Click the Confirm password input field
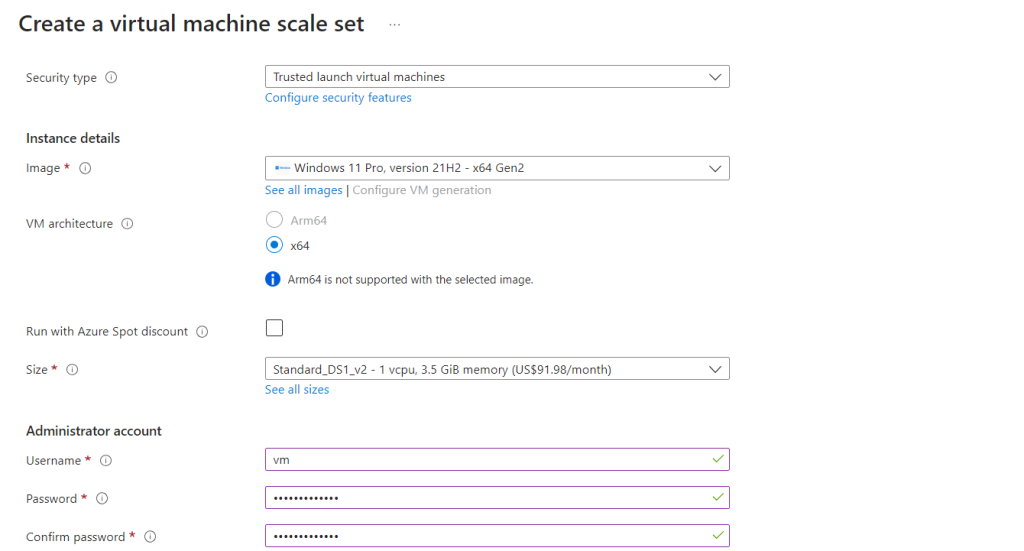1024x551 pixels. click(x=490, y=536)
